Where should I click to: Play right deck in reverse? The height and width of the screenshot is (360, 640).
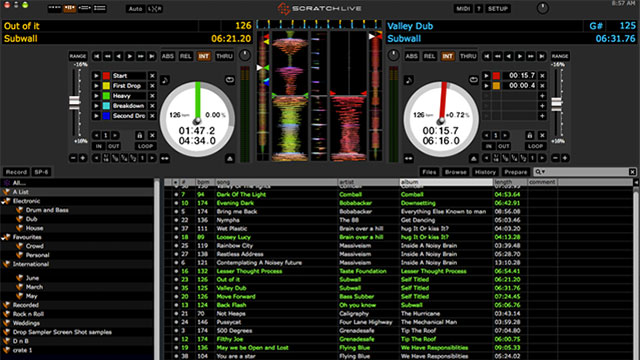point(509,56)
